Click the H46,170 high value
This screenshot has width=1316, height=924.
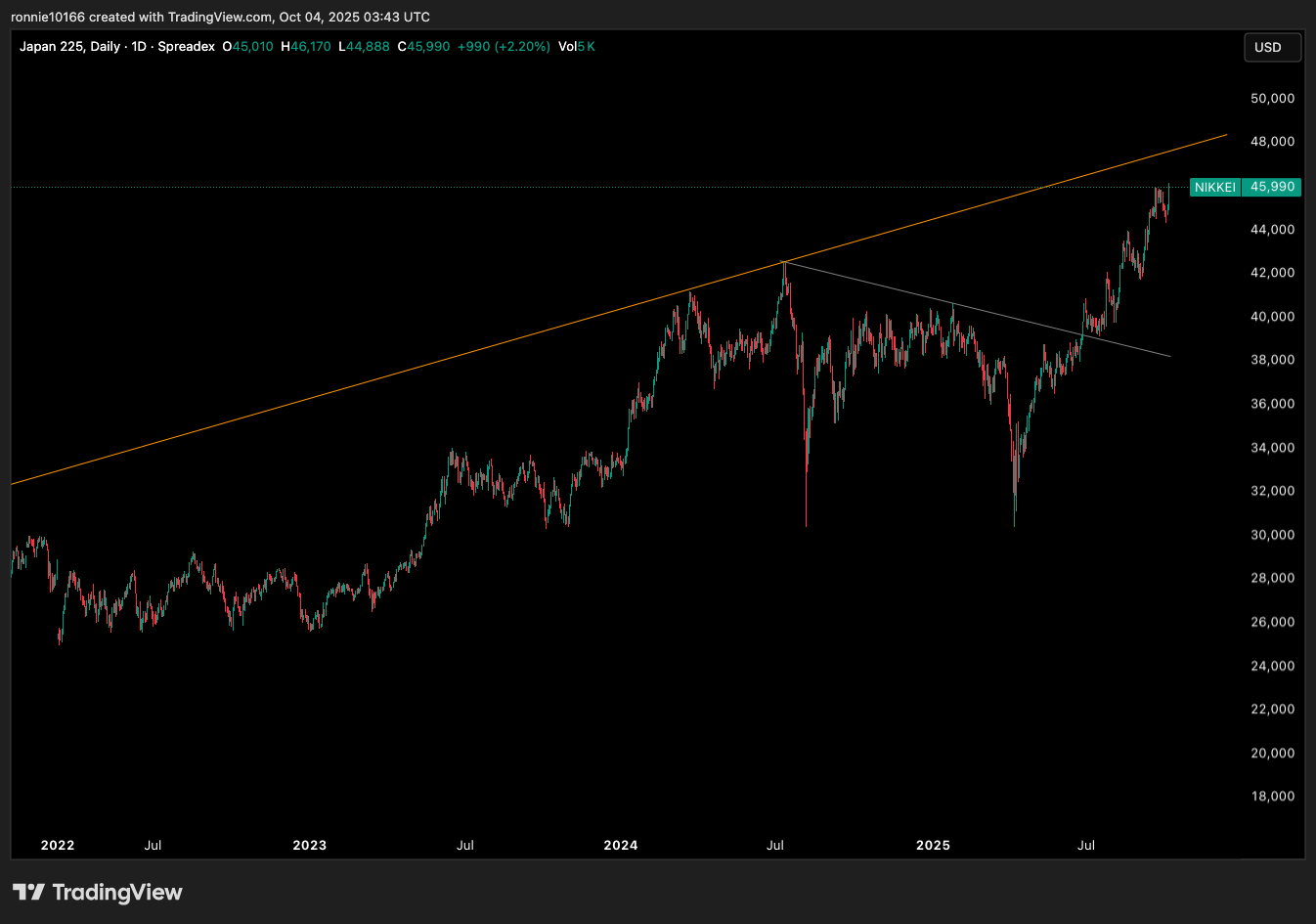coord(305,46)
